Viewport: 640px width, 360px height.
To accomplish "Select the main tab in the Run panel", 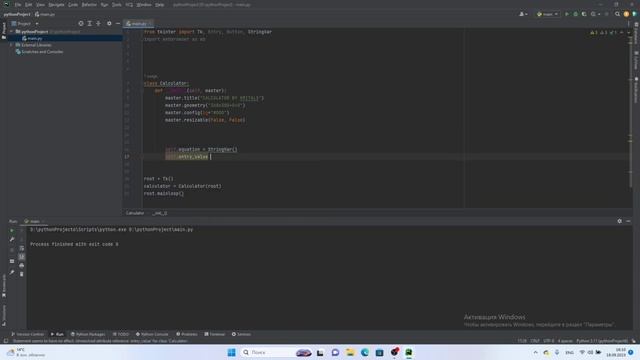I will coord(34,221).
